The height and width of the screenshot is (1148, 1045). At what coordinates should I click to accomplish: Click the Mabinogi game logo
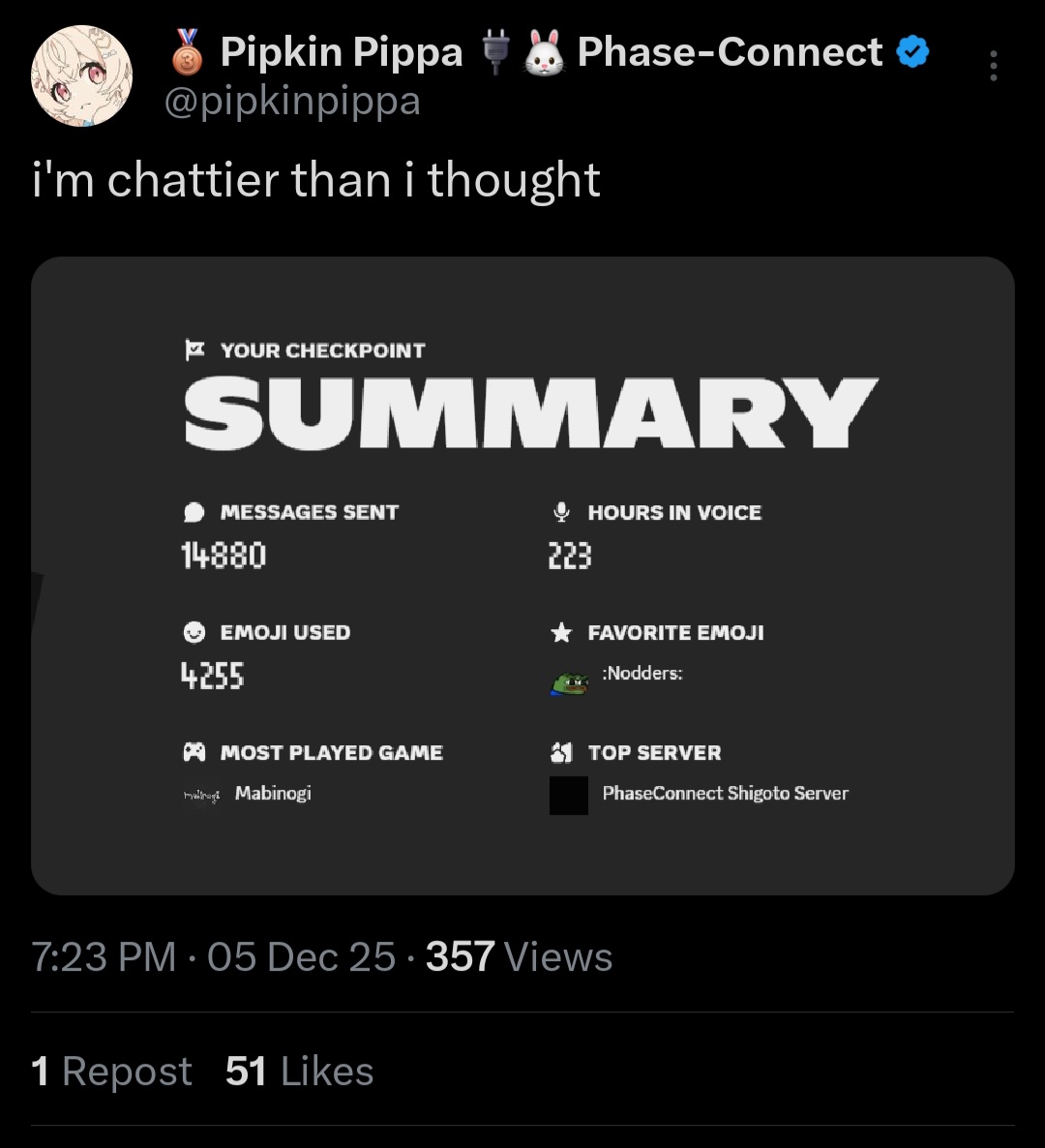point(201,795)
